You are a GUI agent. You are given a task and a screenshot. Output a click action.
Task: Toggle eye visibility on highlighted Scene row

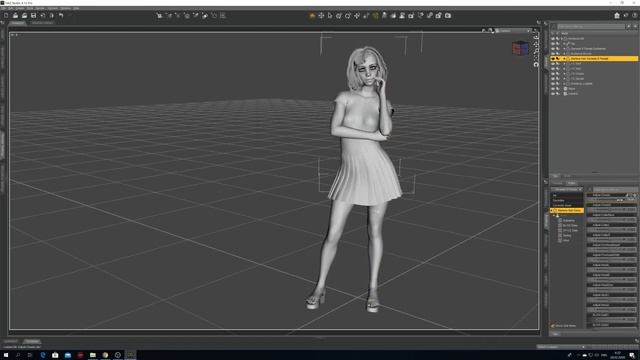pyautogui.click(x=553, y=59)
